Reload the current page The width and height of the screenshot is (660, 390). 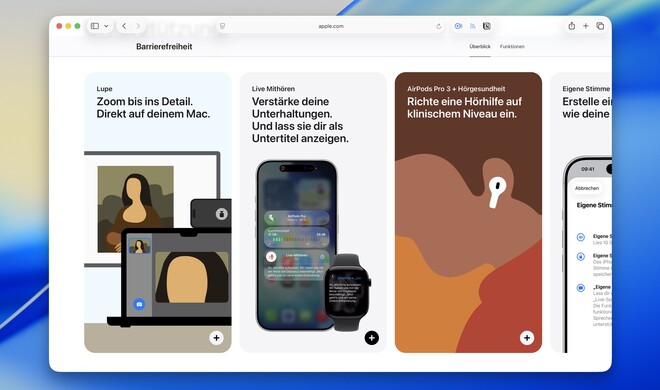[x=439, y=26]
